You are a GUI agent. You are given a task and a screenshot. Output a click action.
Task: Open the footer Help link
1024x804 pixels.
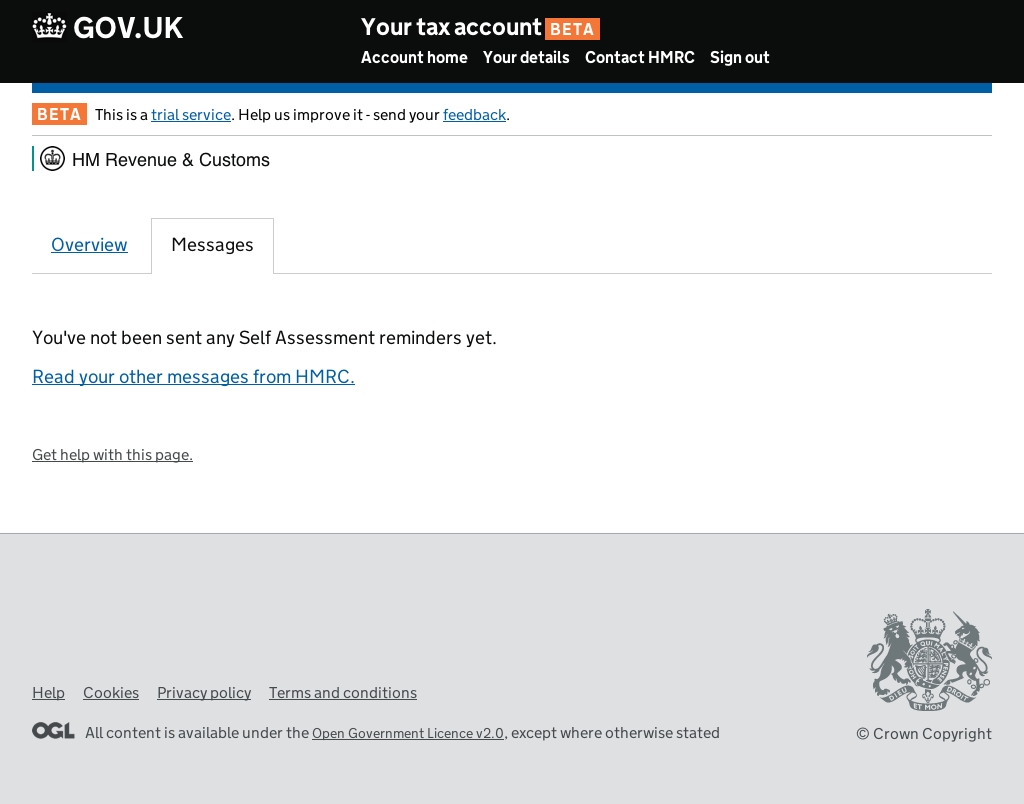(48, 693)
